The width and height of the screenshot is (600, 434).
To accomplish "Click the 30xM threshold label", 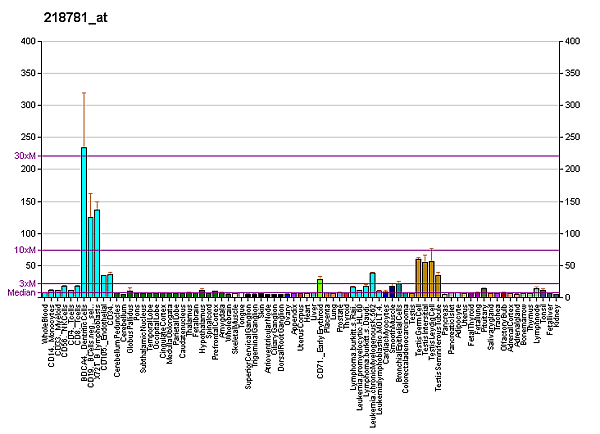I will coord(25,156).
